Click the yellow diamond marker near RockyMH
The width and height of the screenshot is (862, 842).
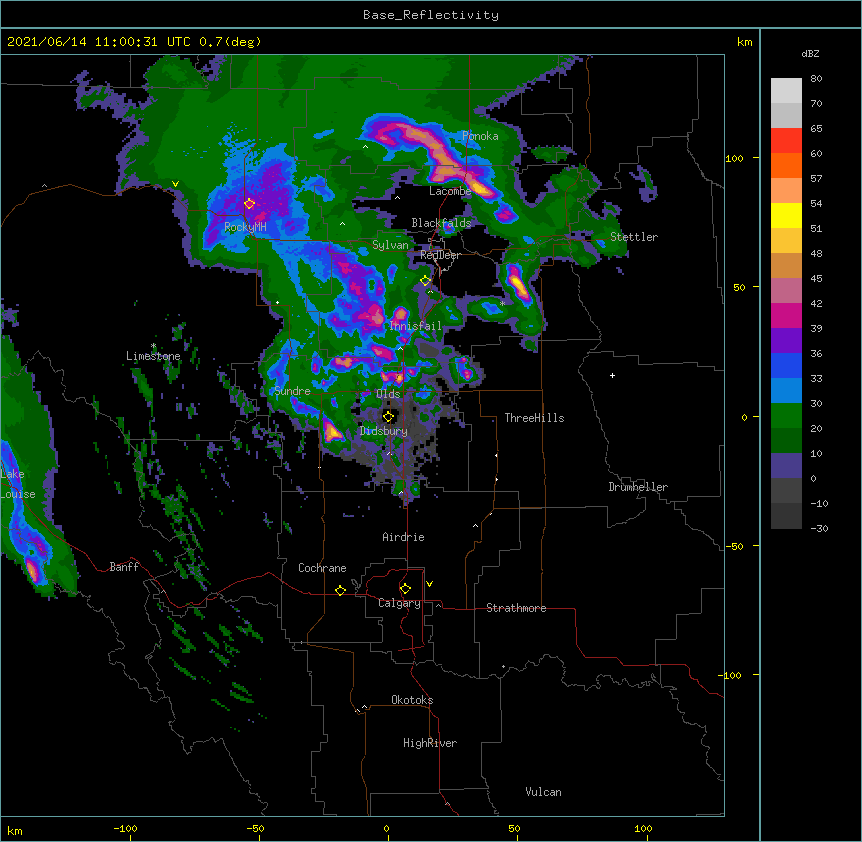coord(249,204)
